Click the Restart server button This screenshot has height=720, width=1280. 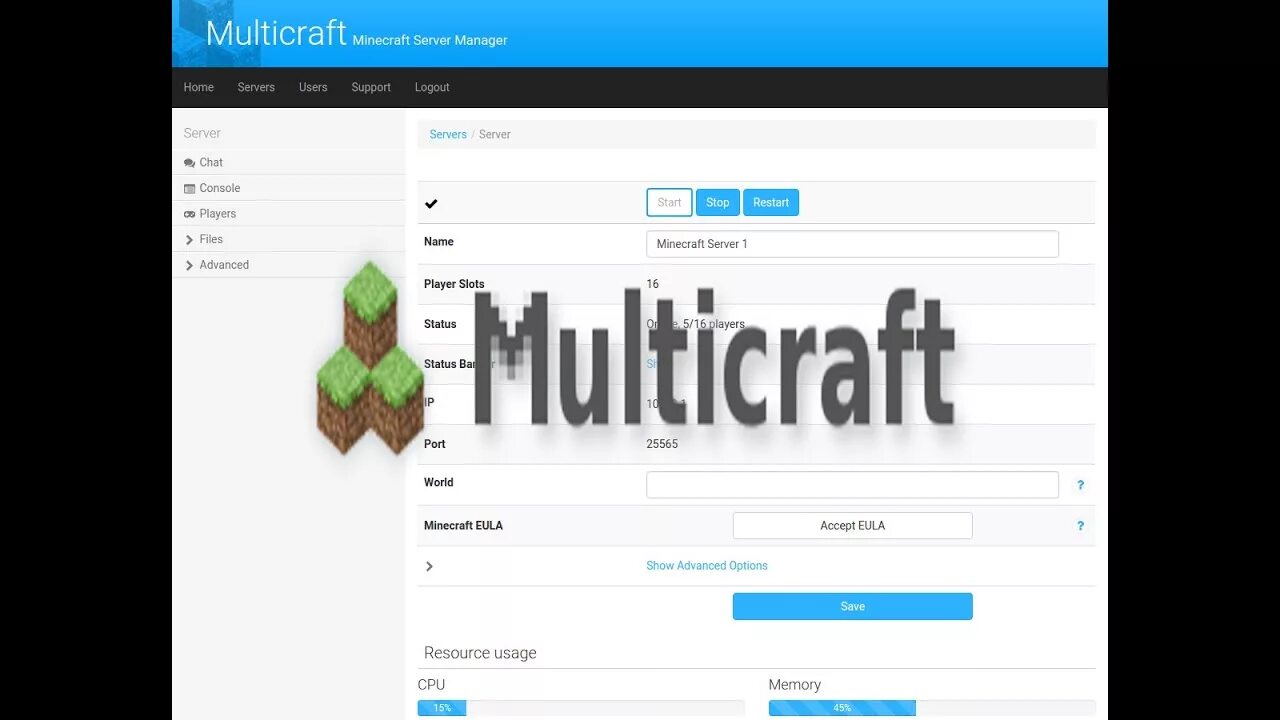click(x=771, y=202)
